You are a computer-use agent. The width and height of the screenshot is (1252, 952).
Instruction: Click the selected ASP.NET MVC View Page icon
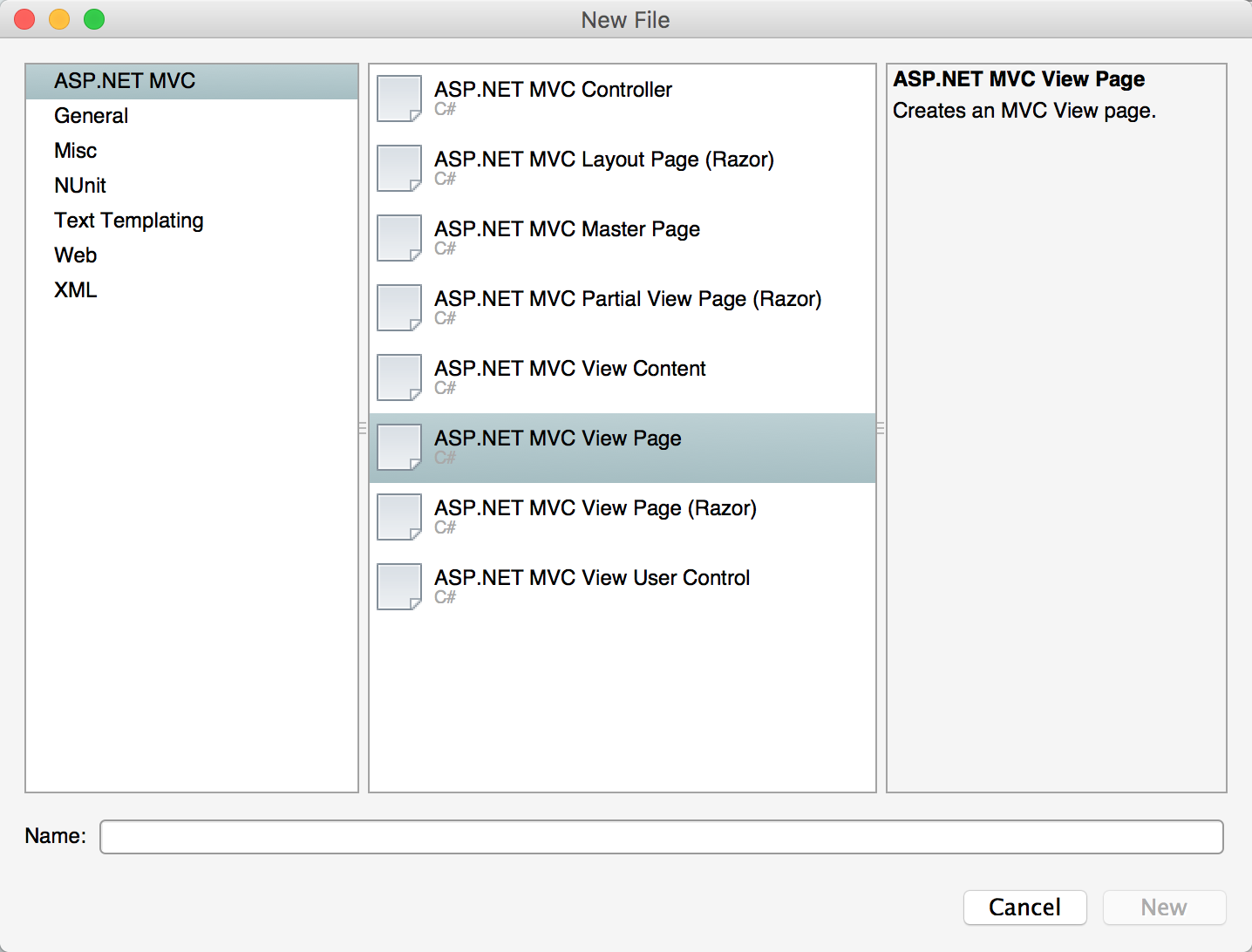(399, 447)
